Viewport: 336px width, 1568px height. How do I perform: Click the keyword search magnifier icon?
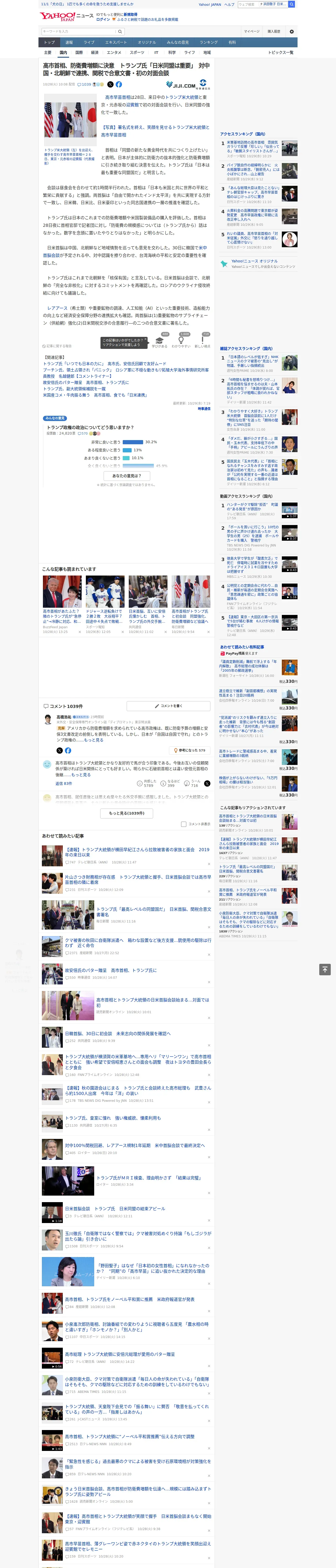(120, 31)
